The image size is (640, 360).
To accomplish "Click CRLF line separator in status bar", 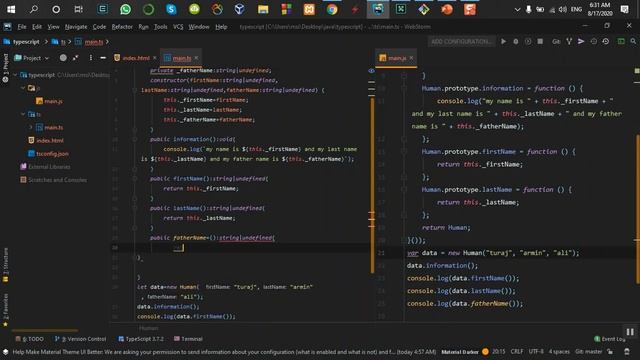I will click(517, 351).
